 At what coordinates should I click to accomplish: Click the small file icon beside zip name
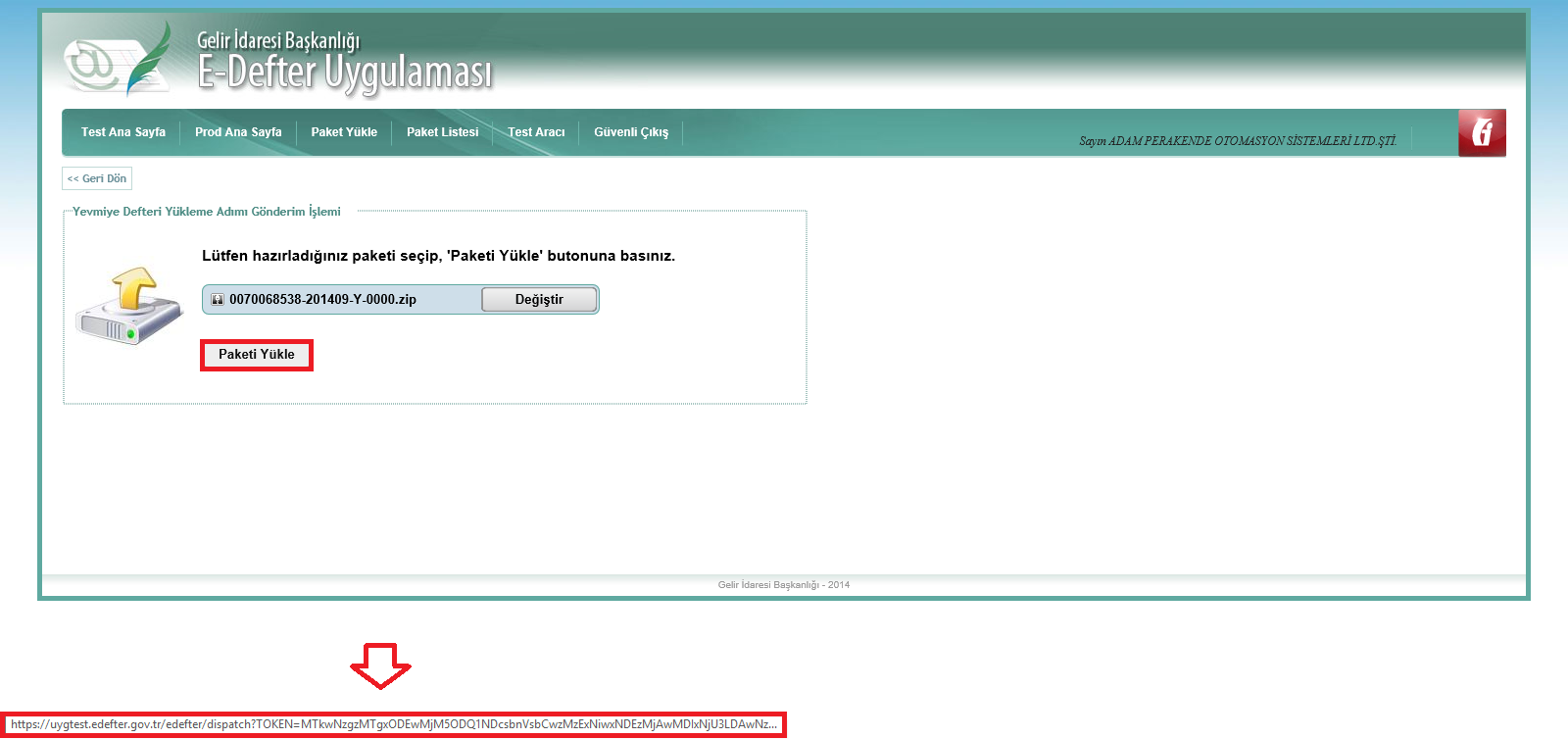click(x=218, y=300)
